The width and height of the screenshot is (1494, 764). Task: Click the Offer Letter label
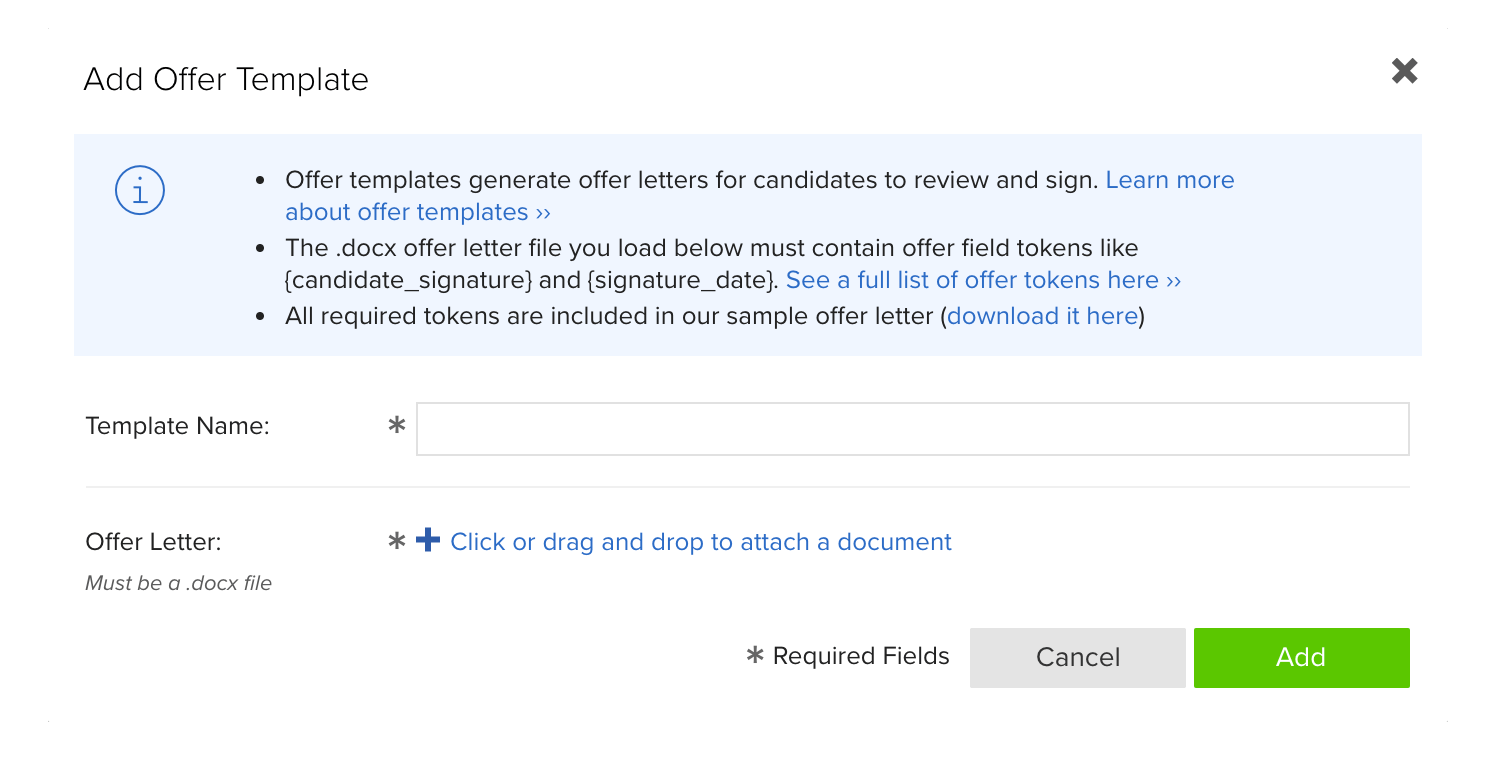(x=153, y=542)
